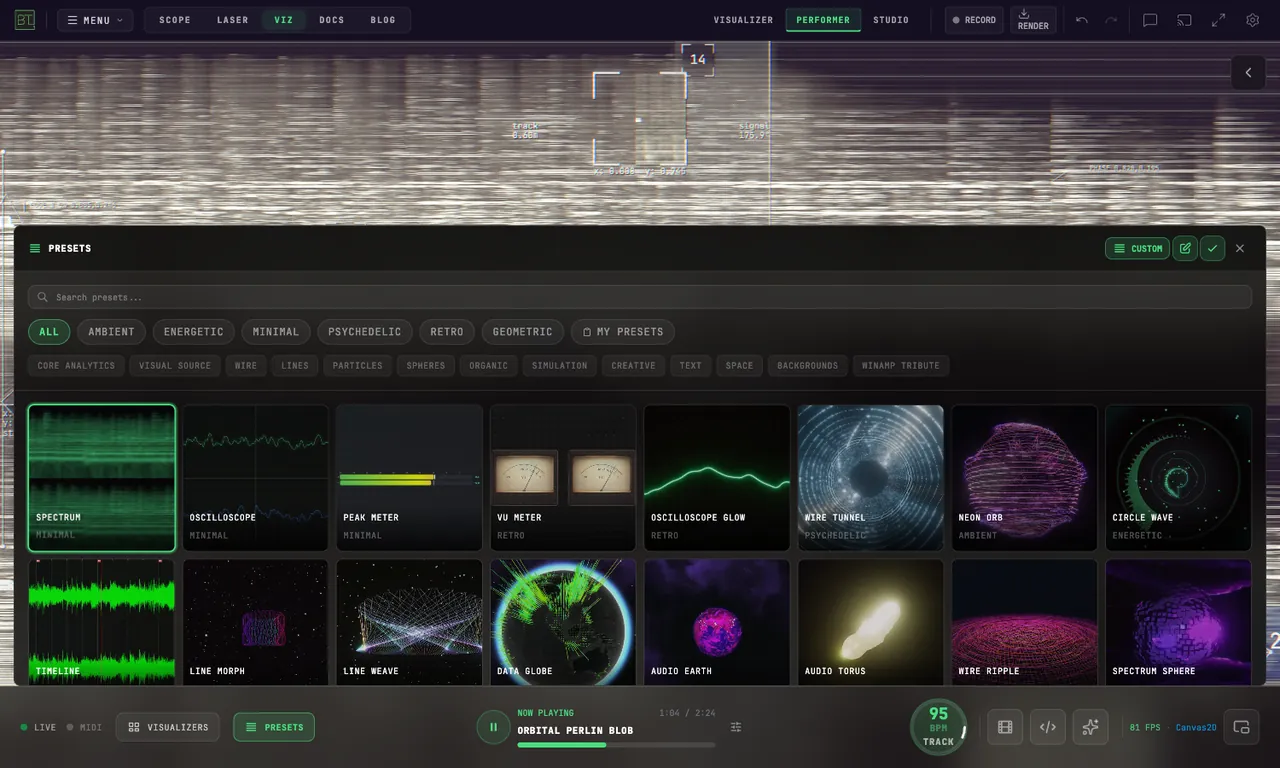Image resolution: width=1280 pixels, height=768 pixels.
Task: Open the VISUALIZERS grid button
Action: 168,727
